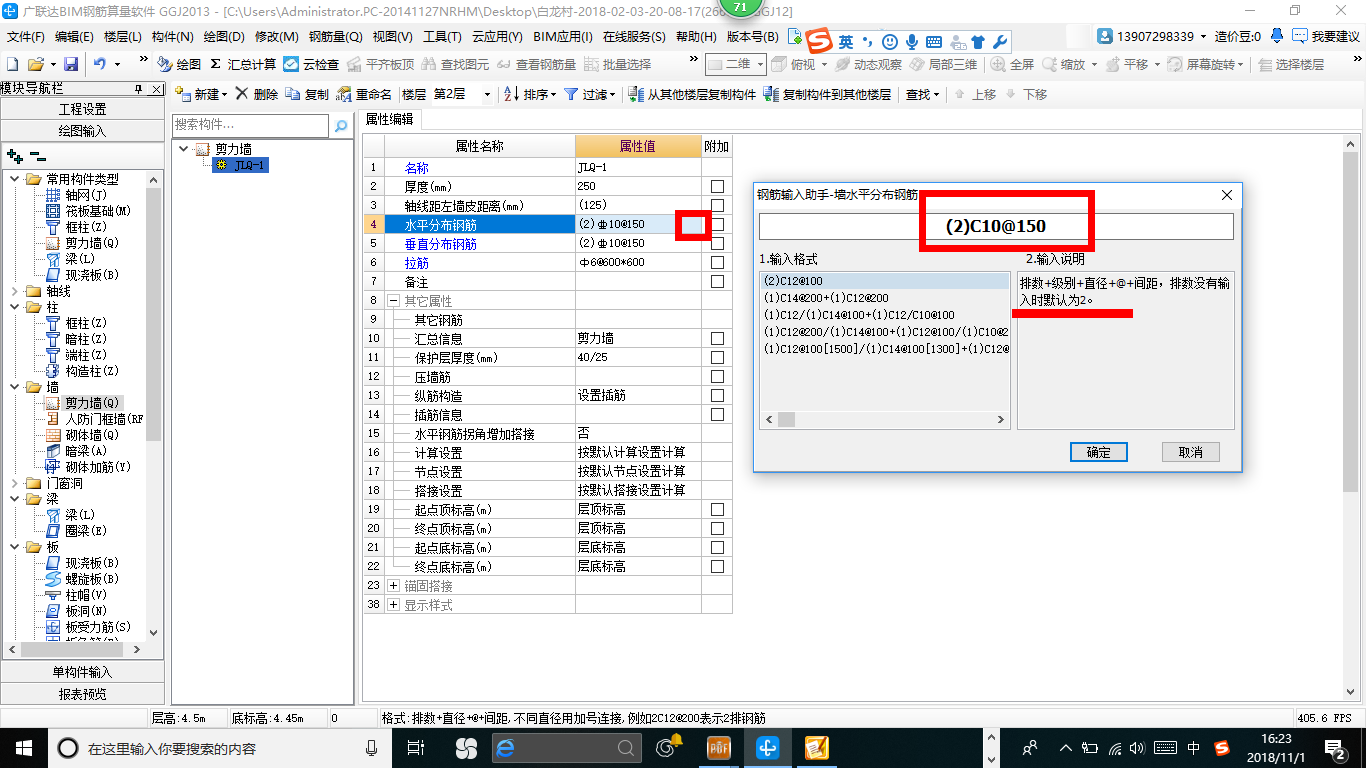Click the 绘图 drawing tool button
This screenshot has width=1366, height=768.
coord(179,64)
